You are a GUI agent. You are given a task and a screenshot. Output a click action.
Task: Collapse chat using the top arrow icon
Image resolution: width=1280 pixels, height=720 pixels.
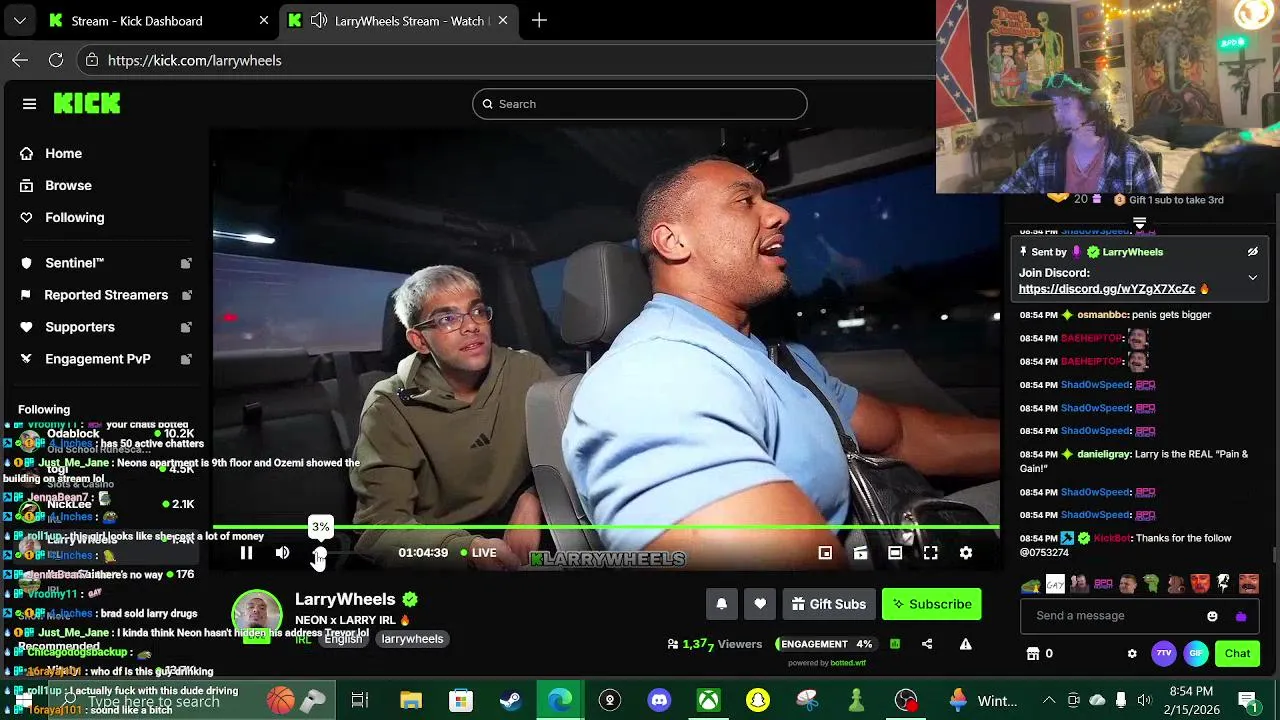click(1139, 223)
